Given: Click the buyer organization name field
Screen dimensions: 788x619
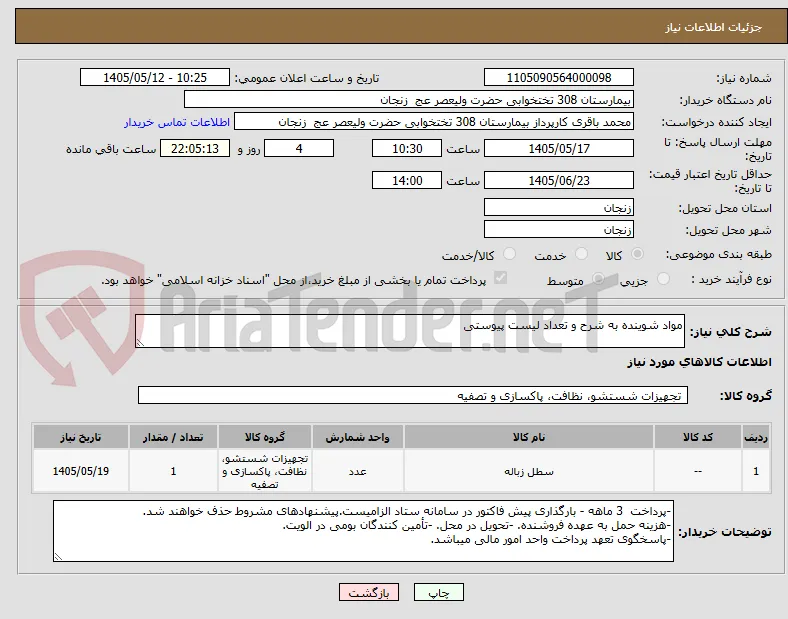Looking at the screenshot, I should (409, 99).
